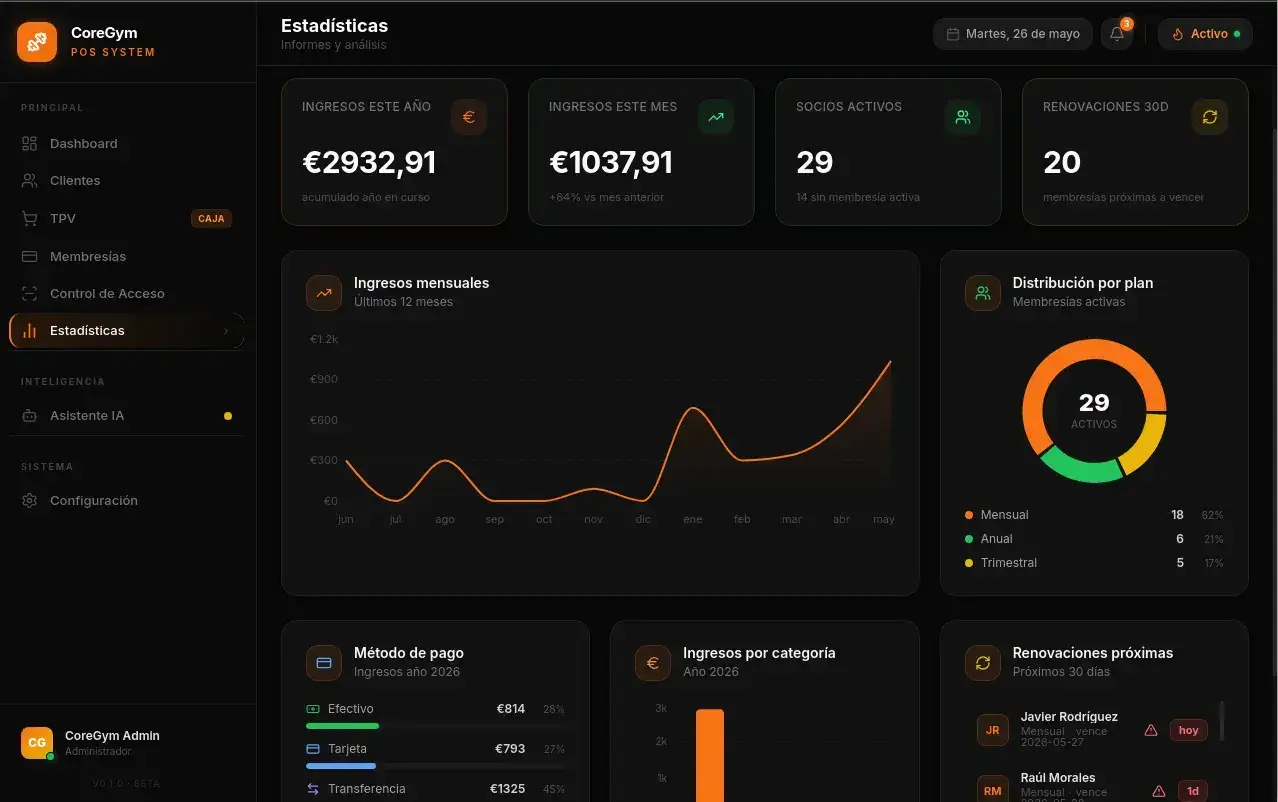Click the card icon beside Método de pago
1278x802 pixels.
[x=324, y=663]
